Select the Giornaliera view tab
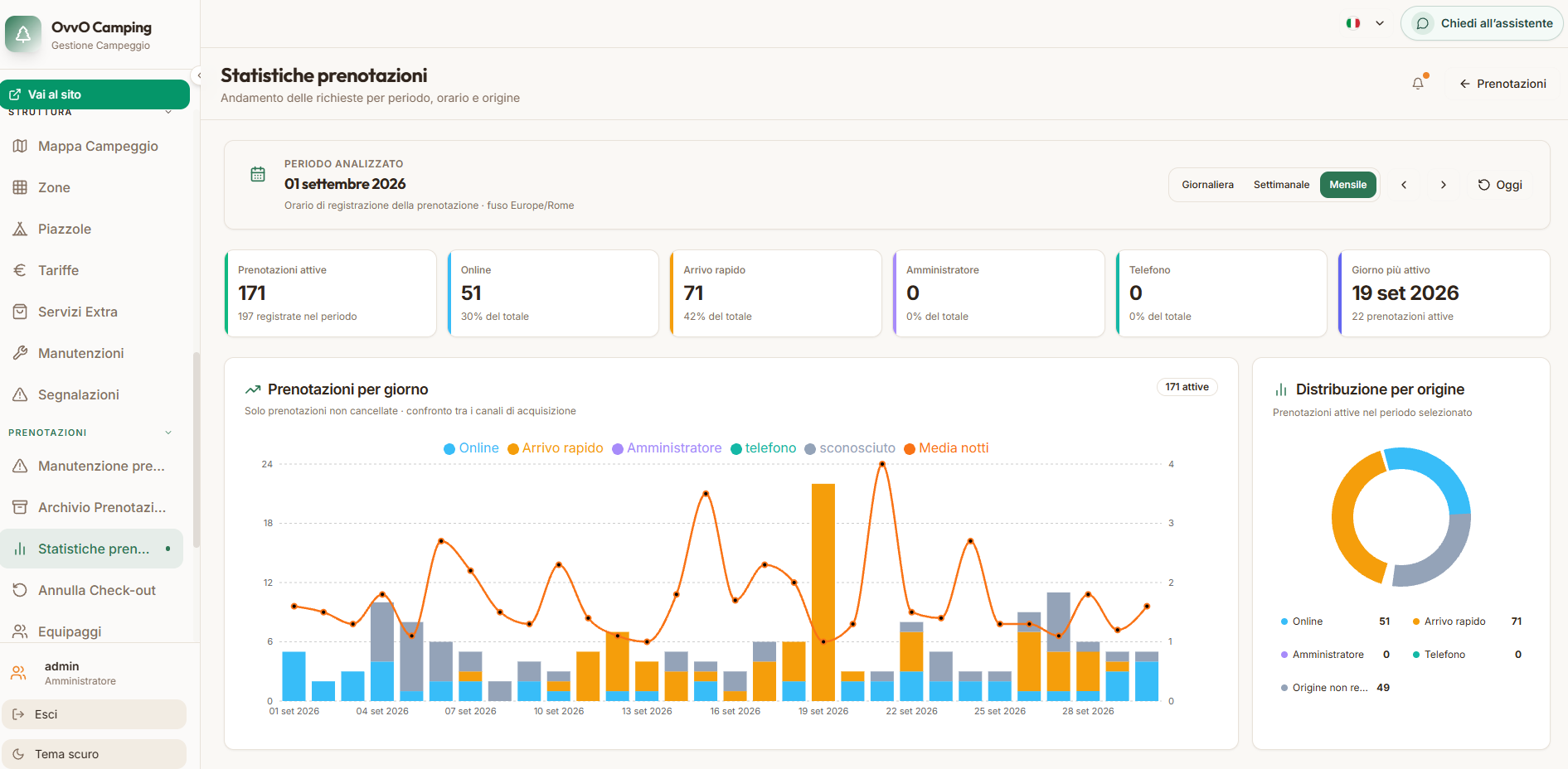 click(1207, 185)
